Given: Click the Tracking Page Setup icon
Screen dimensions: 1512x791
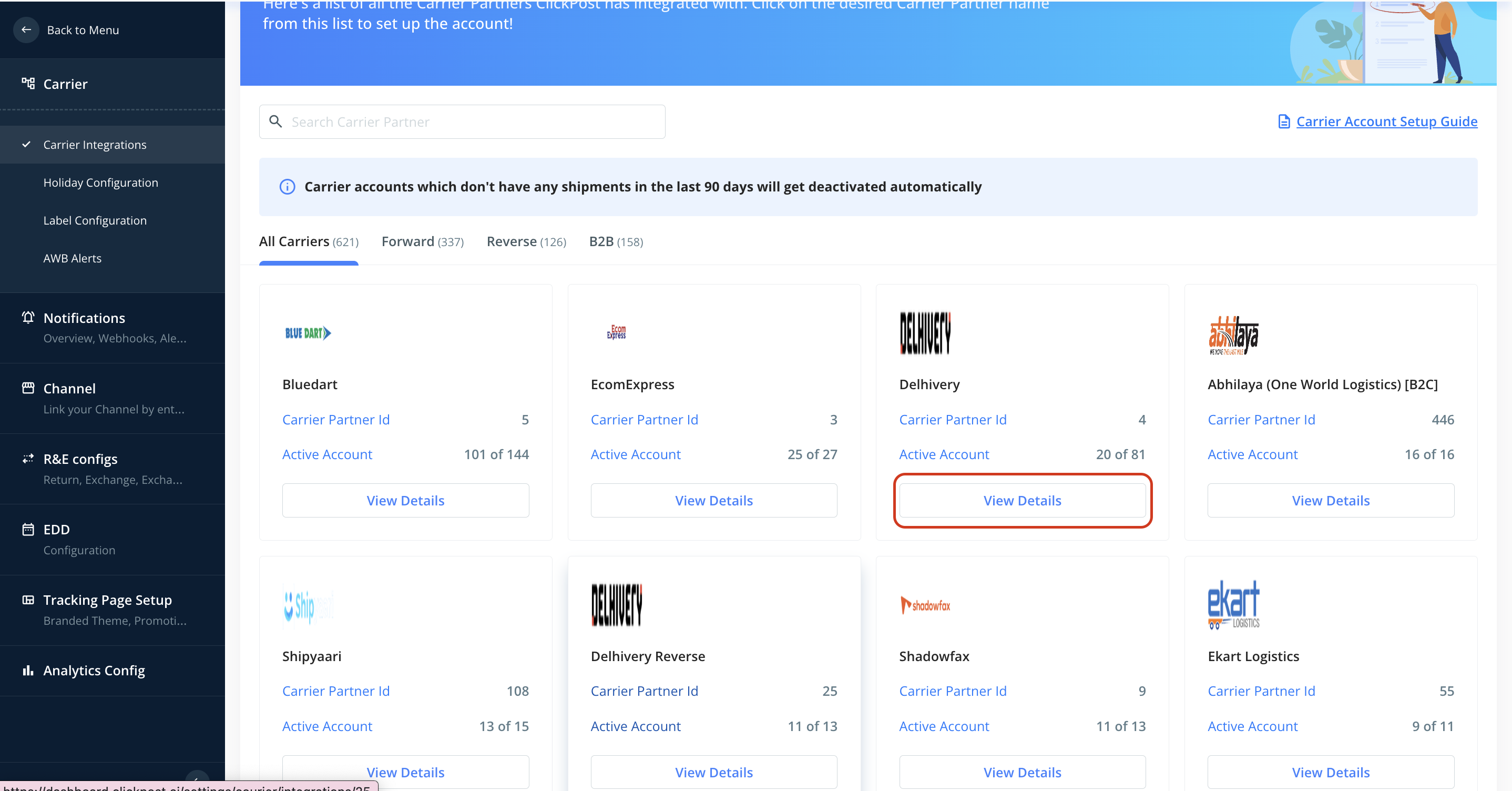Looking at the screenshot, I should tap(27, 600).
